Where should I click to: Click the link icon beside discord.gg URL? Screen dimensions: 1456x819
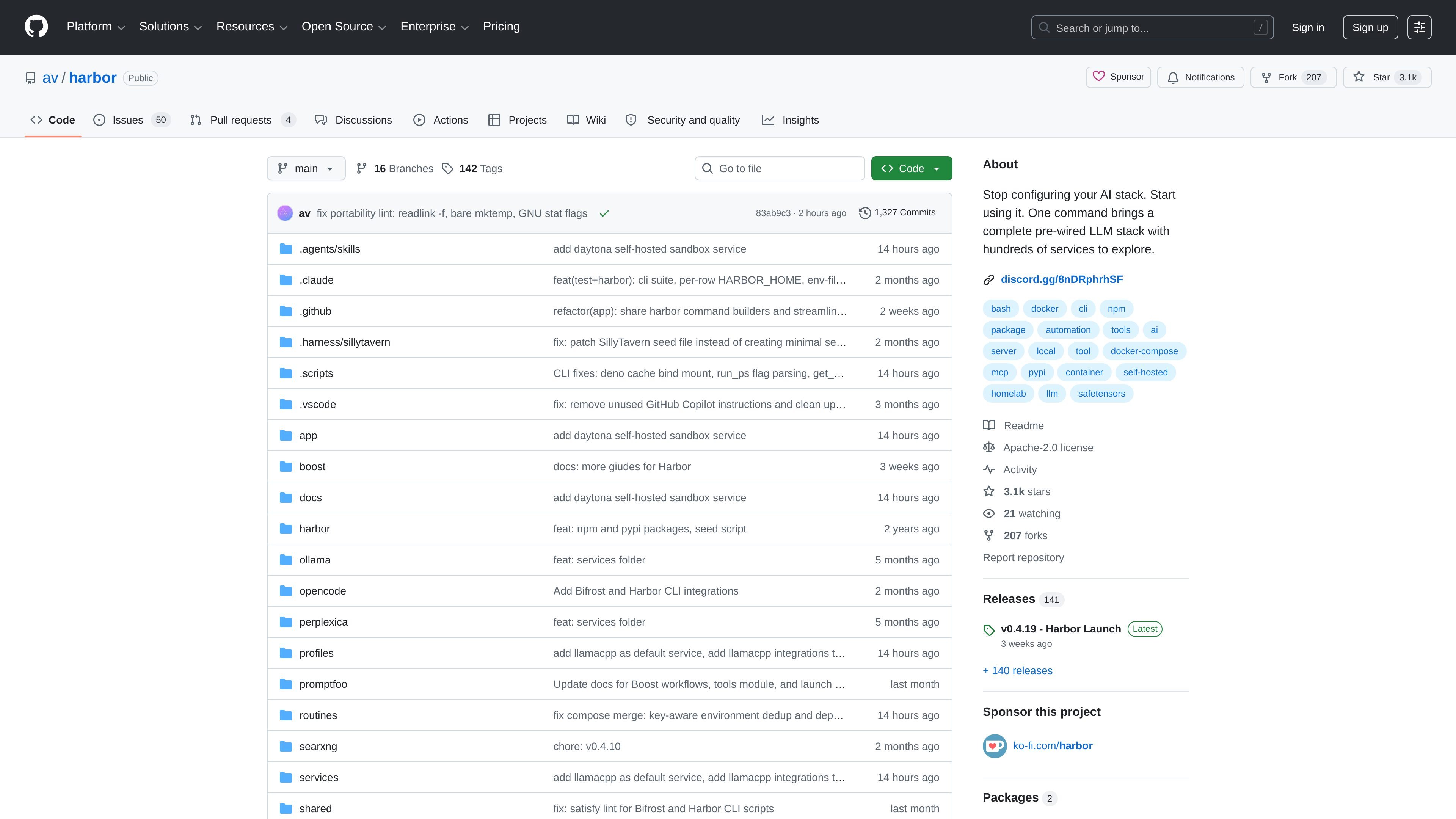tap(988, 280)
